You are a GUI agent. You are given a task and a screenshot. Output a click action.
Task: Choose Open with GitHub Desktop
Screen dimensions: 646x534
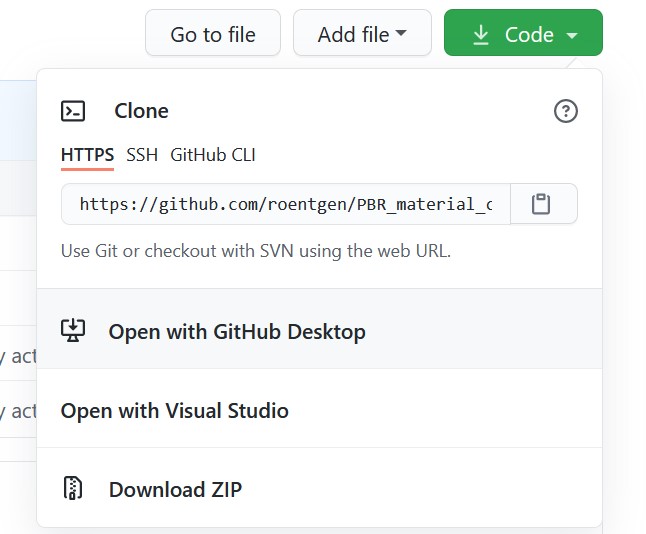click(x=237, y=331)
